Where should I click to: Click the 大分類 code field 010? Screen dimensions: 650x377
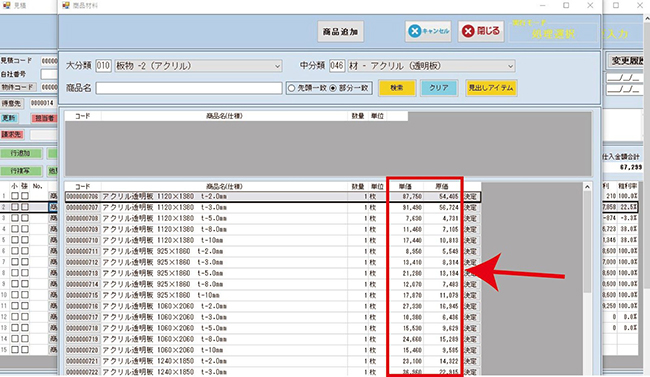click(x=103, y=66)
